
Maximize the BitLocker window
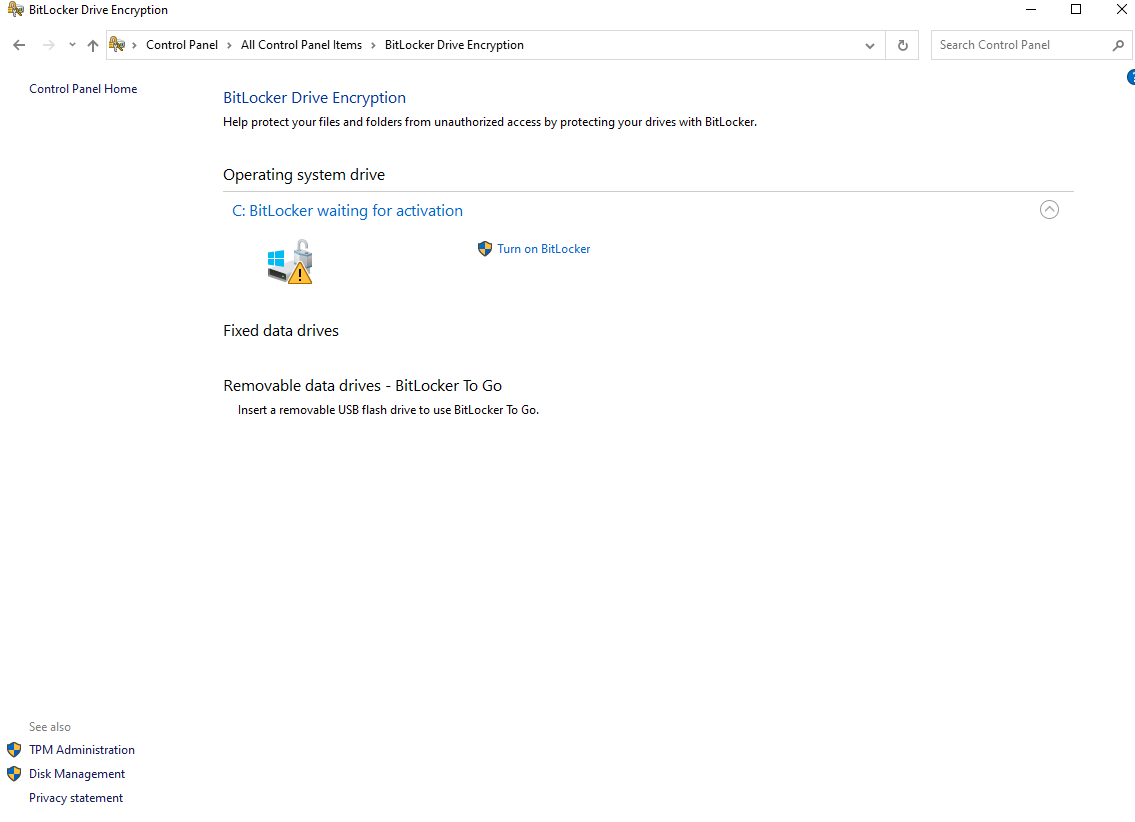tap(1076, 9)
